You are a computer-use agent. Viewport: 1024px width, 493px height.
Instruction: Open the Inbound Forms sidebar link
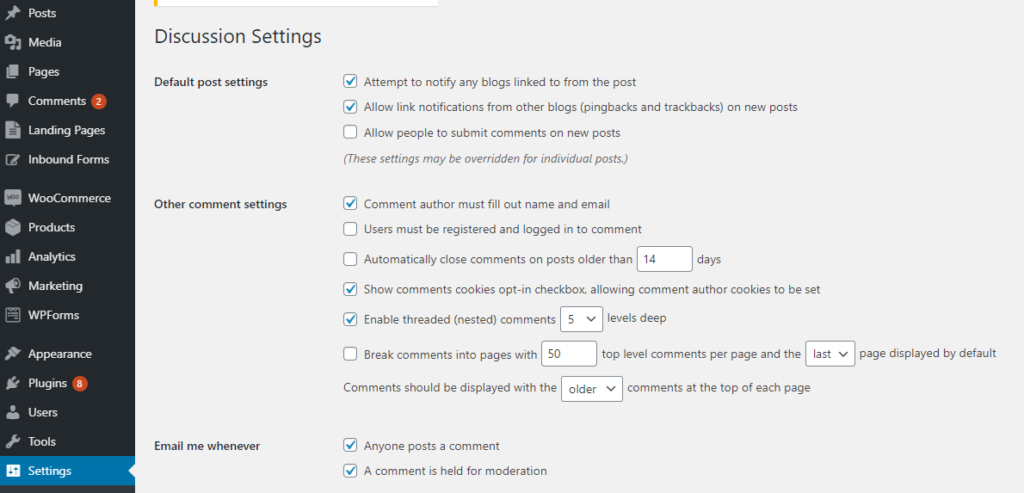67,159
